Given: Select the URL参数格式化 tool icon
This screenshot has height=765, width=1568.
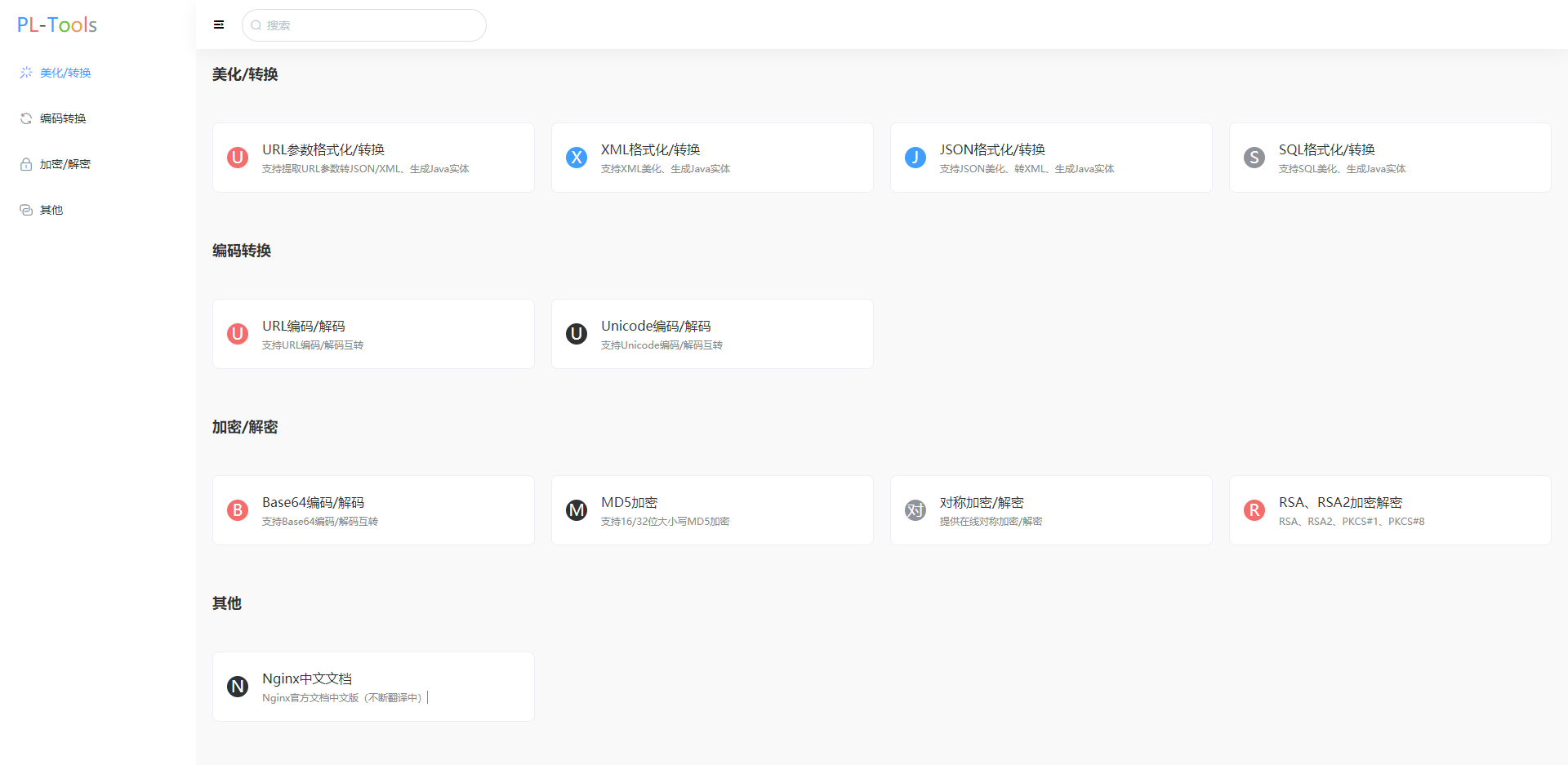Looking at the screenshot, I should 237,158.
